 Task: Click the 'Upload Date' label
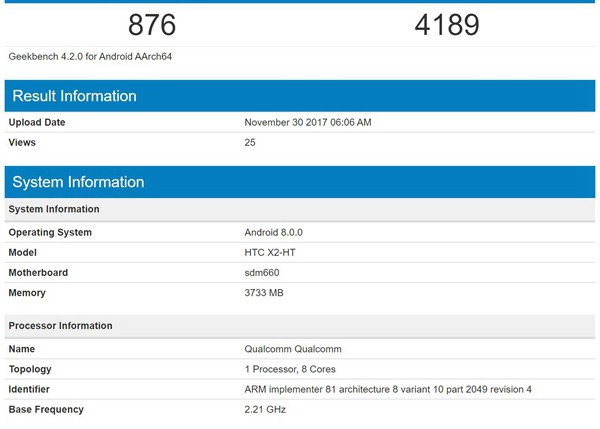coord(37,122)
